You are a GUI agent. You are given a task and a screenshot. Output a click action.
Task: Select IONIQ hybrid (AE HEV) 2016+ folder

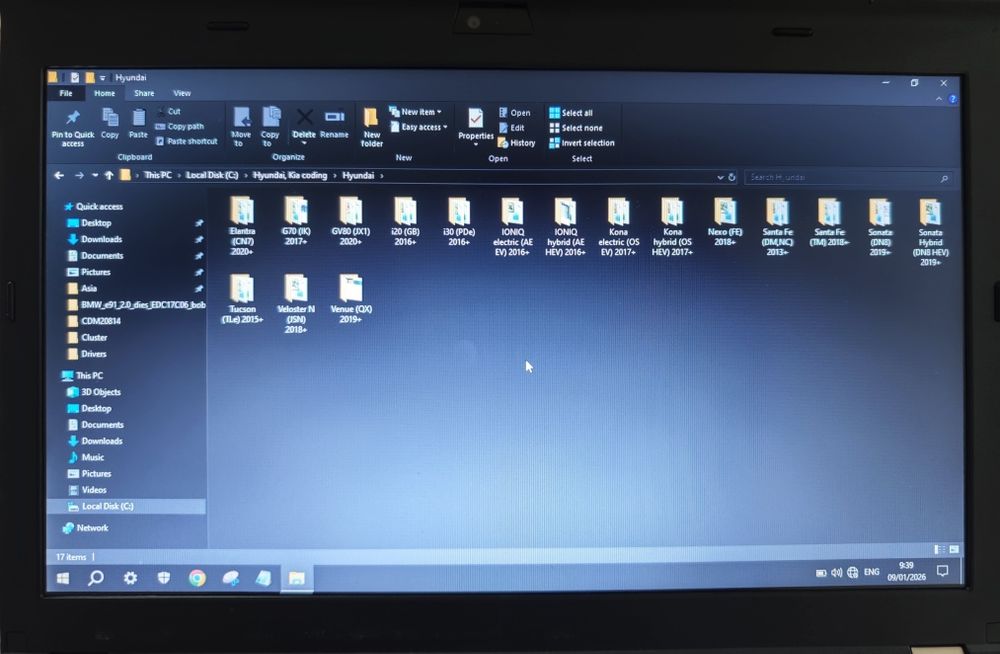pyautogui.click(x=565, y=227)
